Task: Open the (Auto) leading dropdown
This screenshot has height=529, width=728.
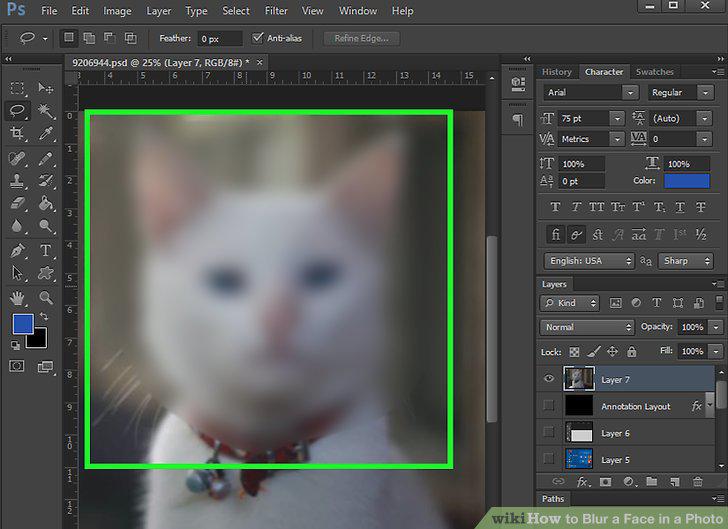Action: 704,118
